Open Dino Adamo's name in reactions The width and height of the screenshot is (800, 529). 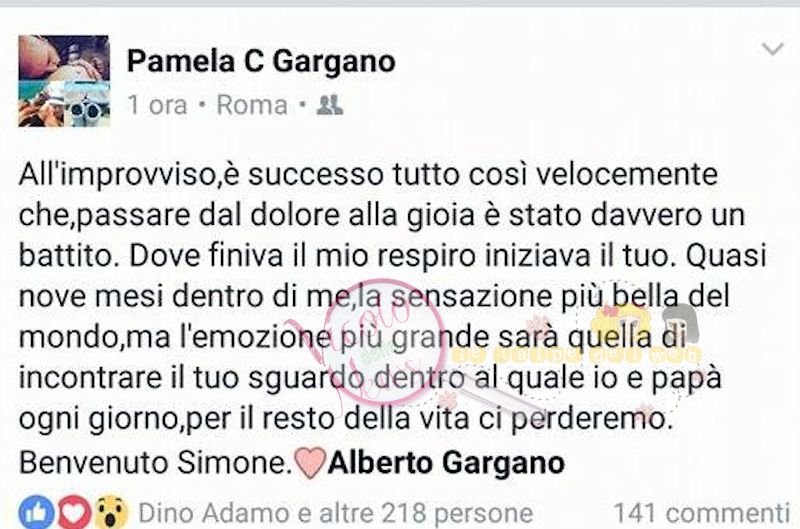coord(214,513)
